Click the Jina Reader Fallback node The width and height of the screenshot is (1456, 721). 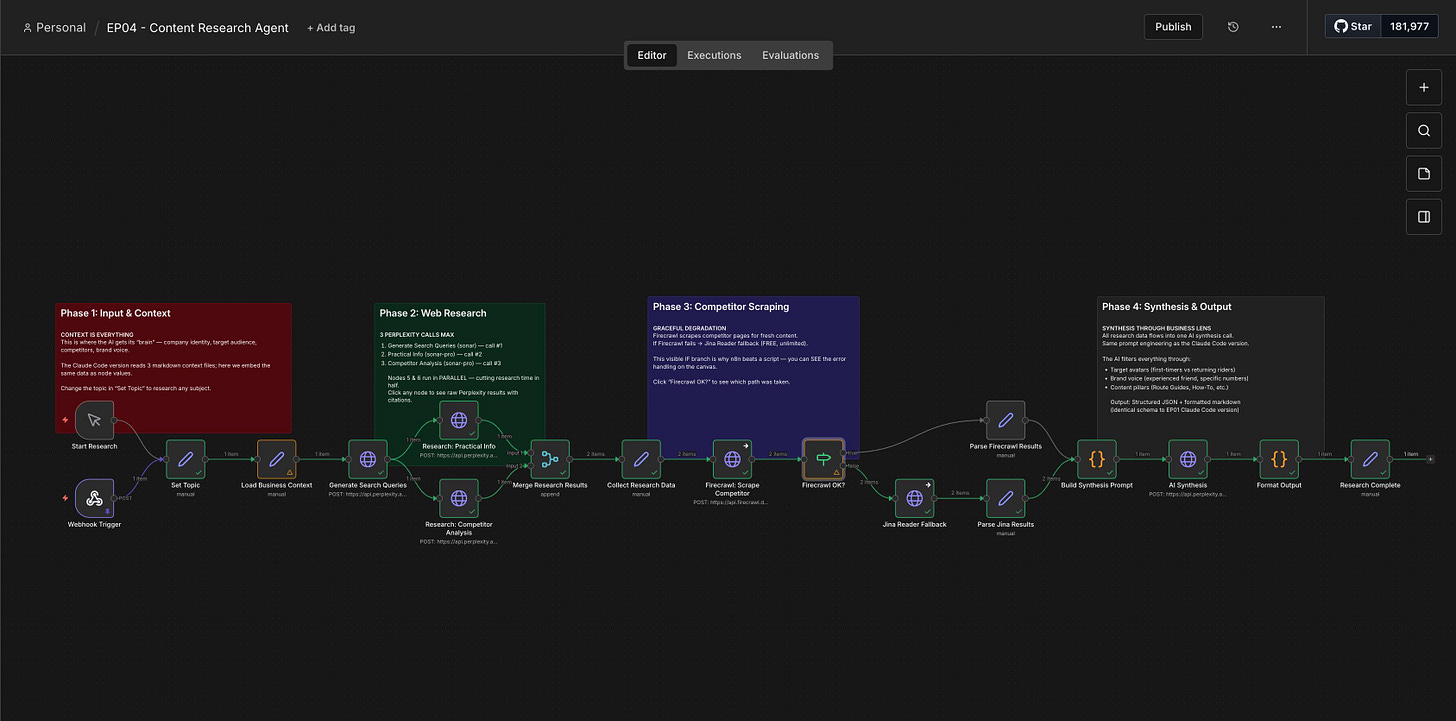[914, 498]
